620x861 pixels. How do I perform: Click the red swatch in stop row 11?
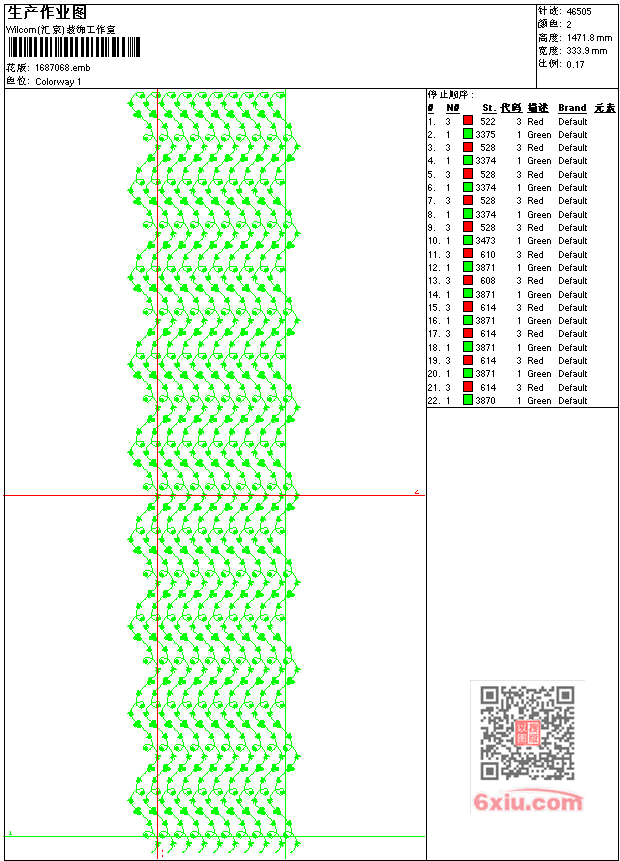(467, 254)
